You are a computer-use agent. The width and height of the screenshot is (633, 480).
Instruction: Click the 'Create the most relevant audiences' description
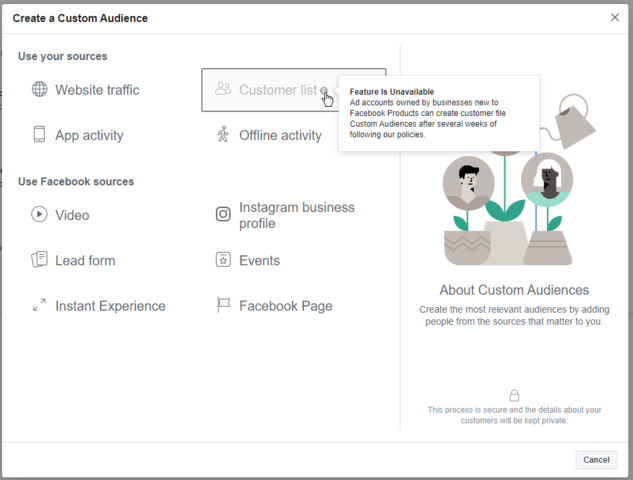click(514, 315)
